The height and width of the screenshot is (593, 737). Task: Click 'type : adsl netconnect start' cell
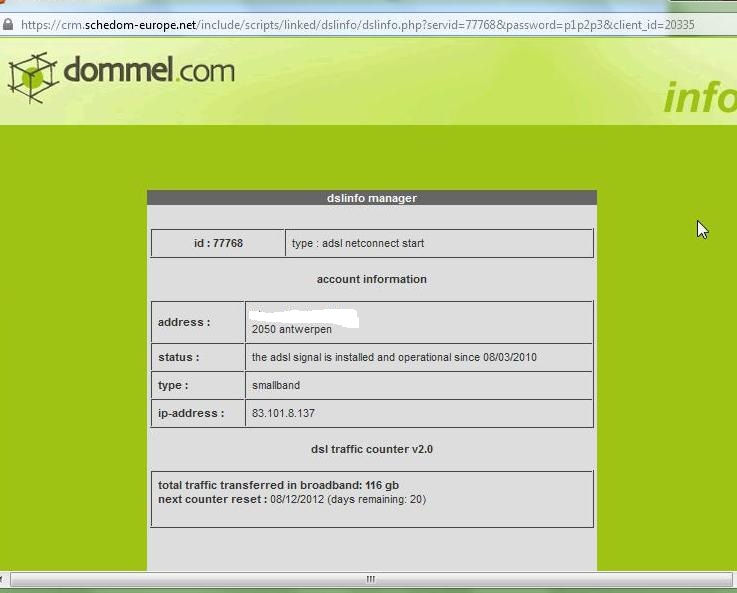tap(439, 243)
